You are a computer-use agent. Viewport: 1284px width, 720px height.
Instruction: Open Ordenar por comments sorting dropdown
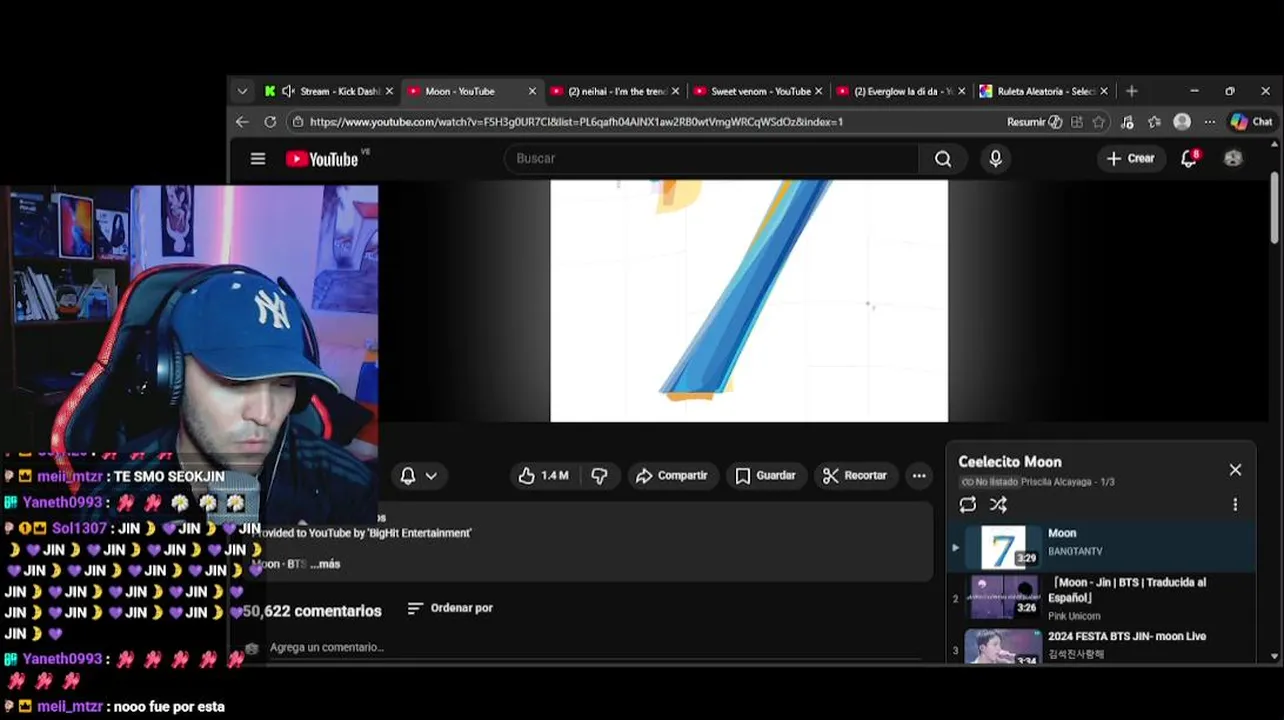pos(450,608)
